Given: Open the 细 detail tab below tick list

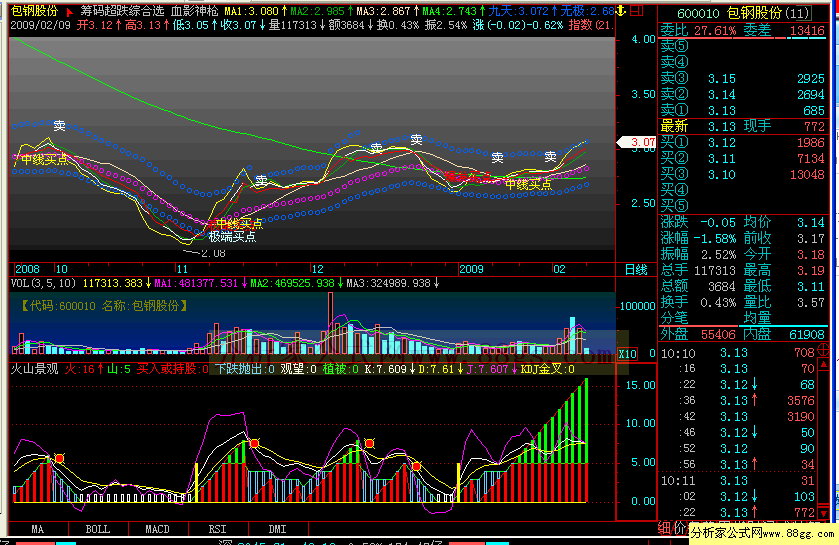Looking at the screenshot, I should [x=664, y=528].
